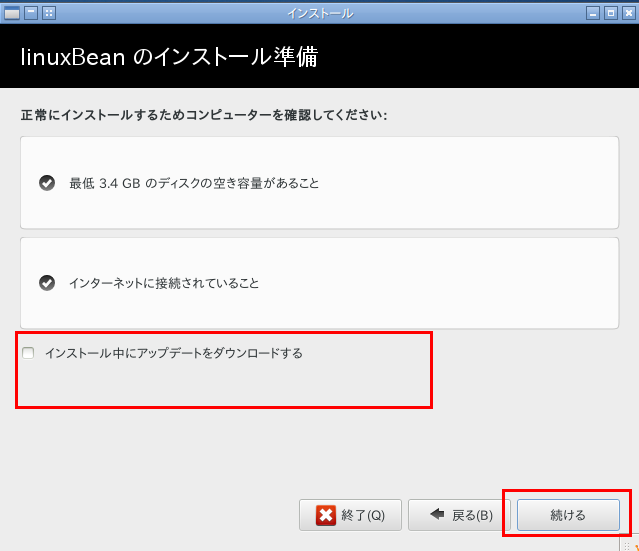The image size is (639, 551).
Task: Close the インストール window
Action: tap(629, 13)
